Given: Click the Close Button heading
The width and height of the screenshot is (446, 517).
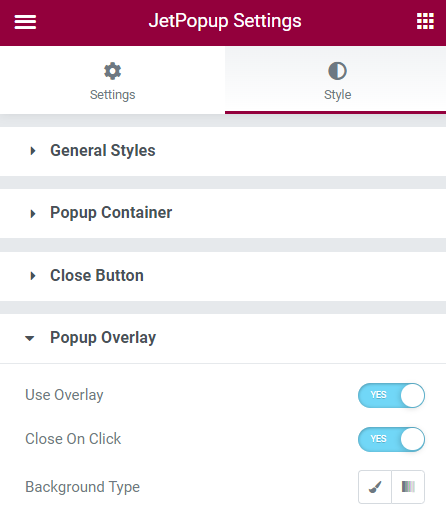Looking at the screenshot, I should 97,275.
